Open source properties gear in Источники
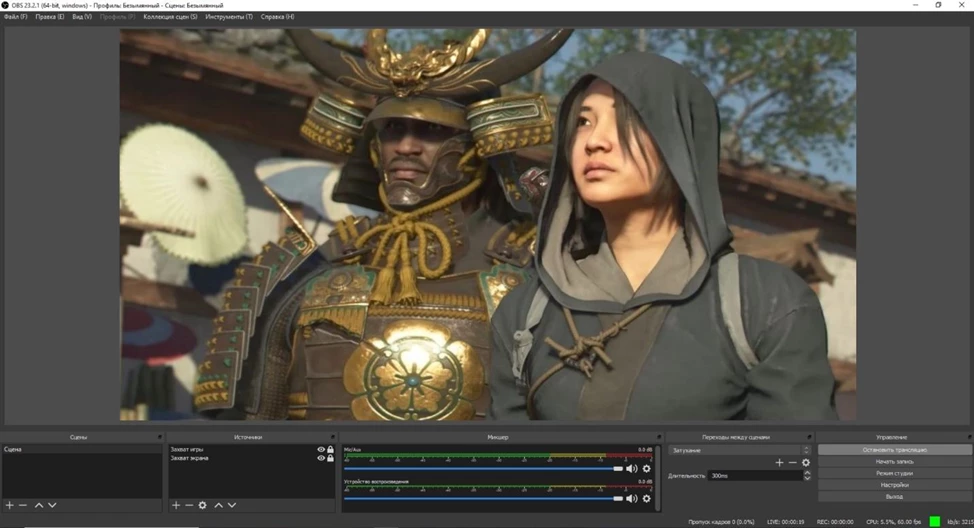 tap(203, 505)
